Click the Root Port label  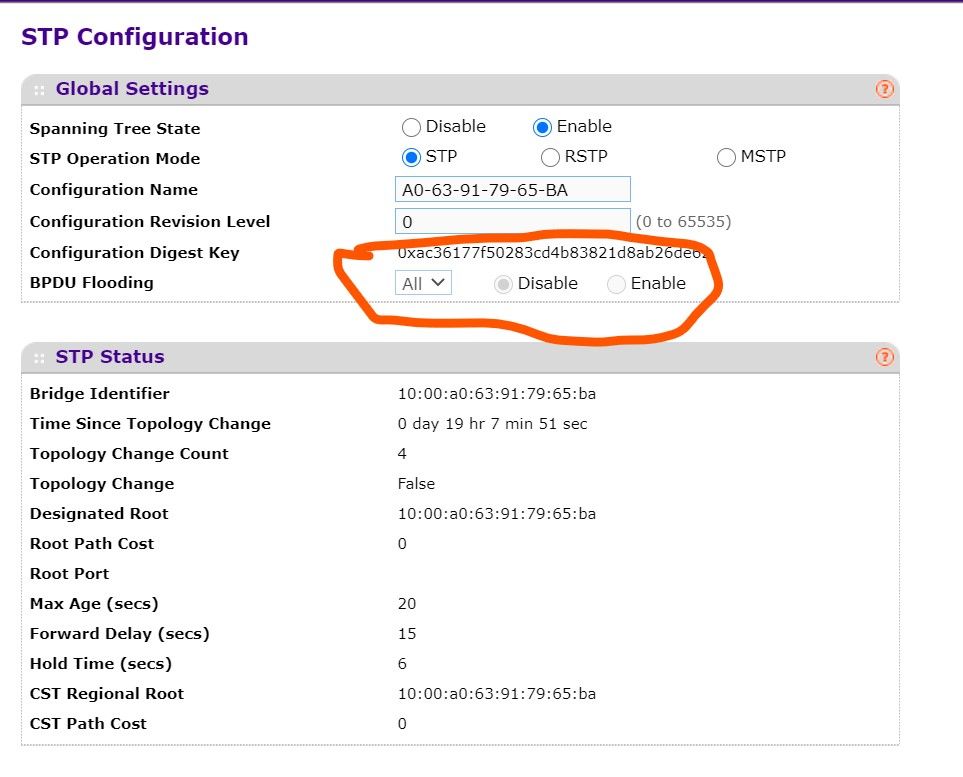point(69,574)
